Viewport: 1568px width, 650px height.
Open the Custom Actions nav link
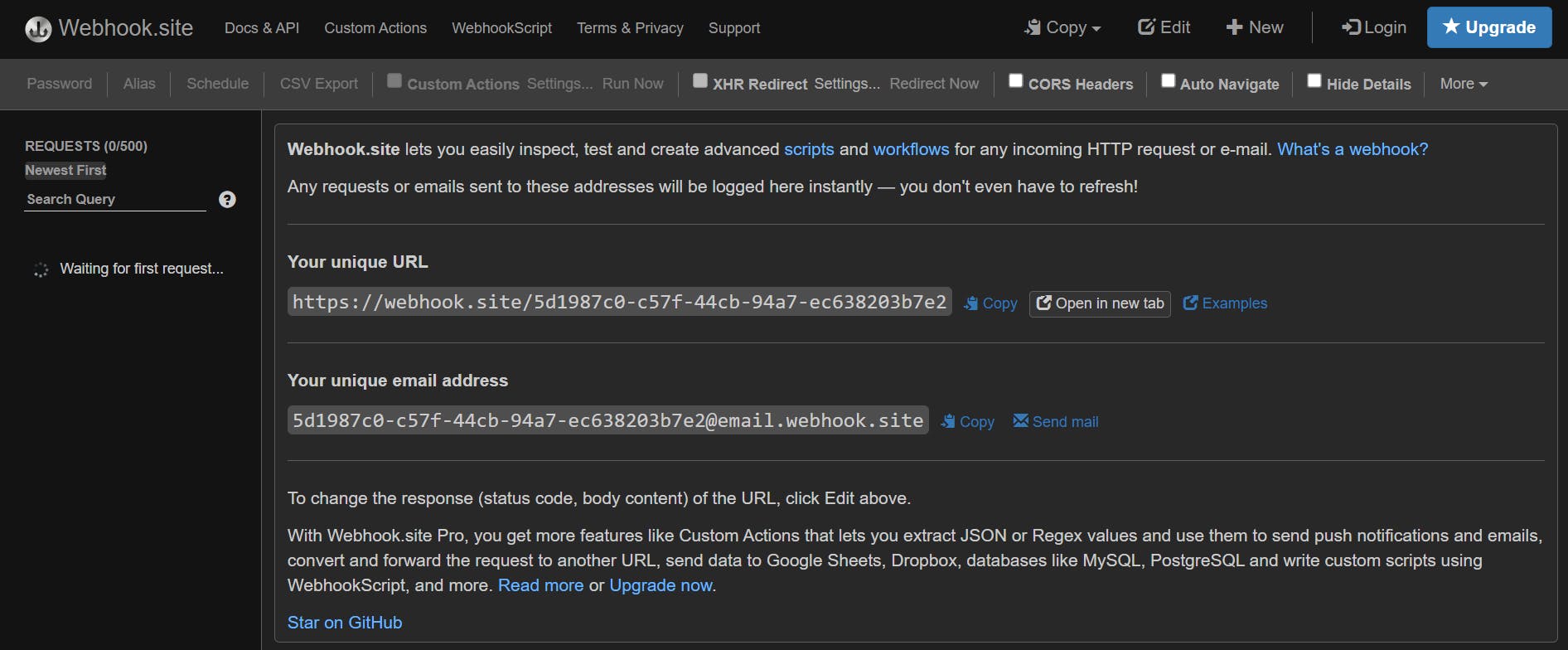375,28
